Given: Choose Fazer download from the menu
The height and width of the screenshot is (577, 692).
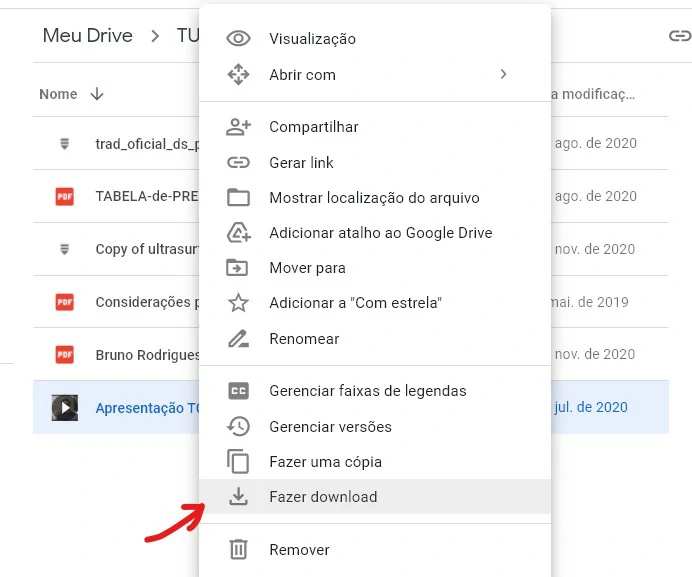Looking at the screenshot, I should 375,496.
